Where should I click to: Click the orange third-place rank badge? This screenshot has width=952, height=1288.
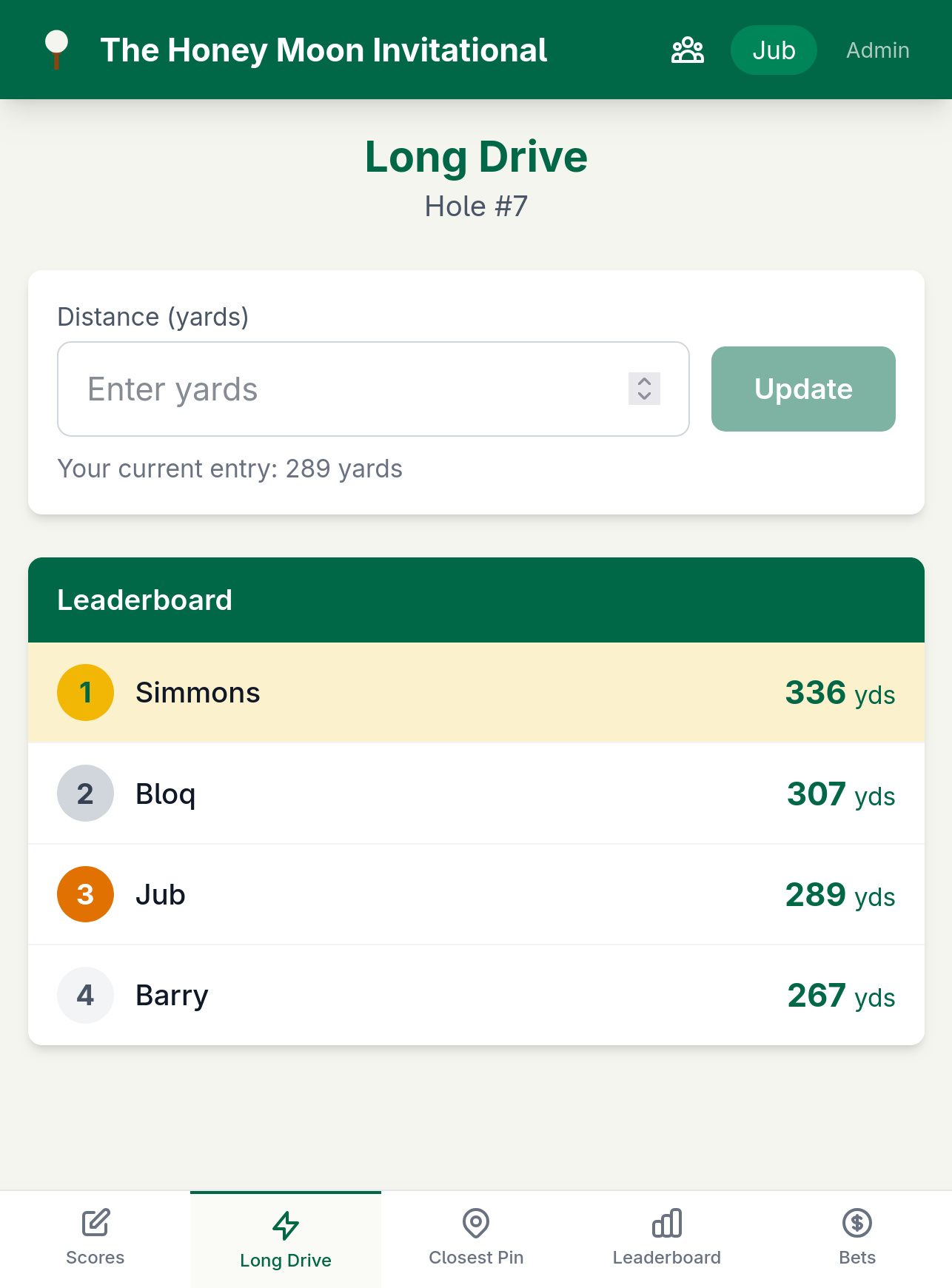click(85, 894)
